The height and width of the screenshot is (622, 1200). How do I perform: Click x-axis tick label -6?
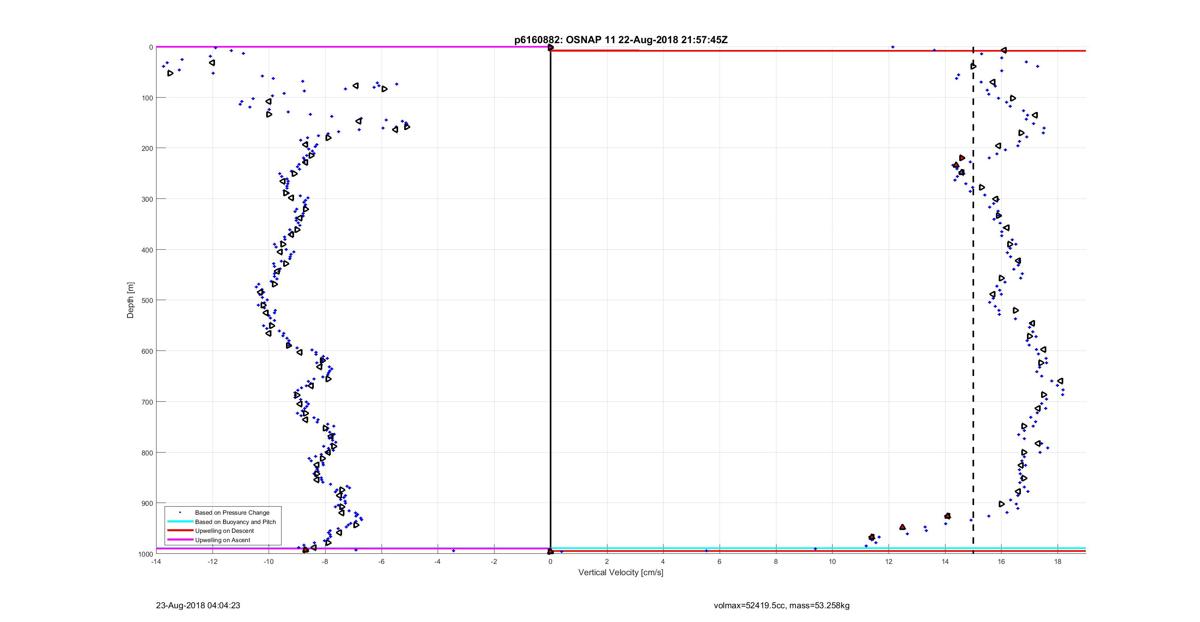381,562
